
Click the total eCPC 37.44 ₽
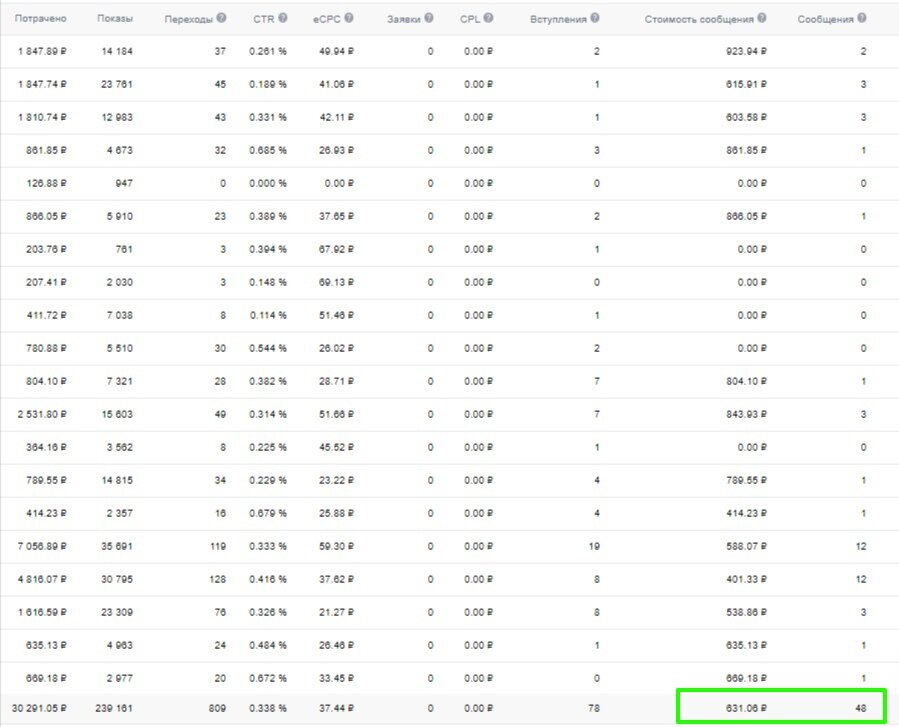point(337,709)
